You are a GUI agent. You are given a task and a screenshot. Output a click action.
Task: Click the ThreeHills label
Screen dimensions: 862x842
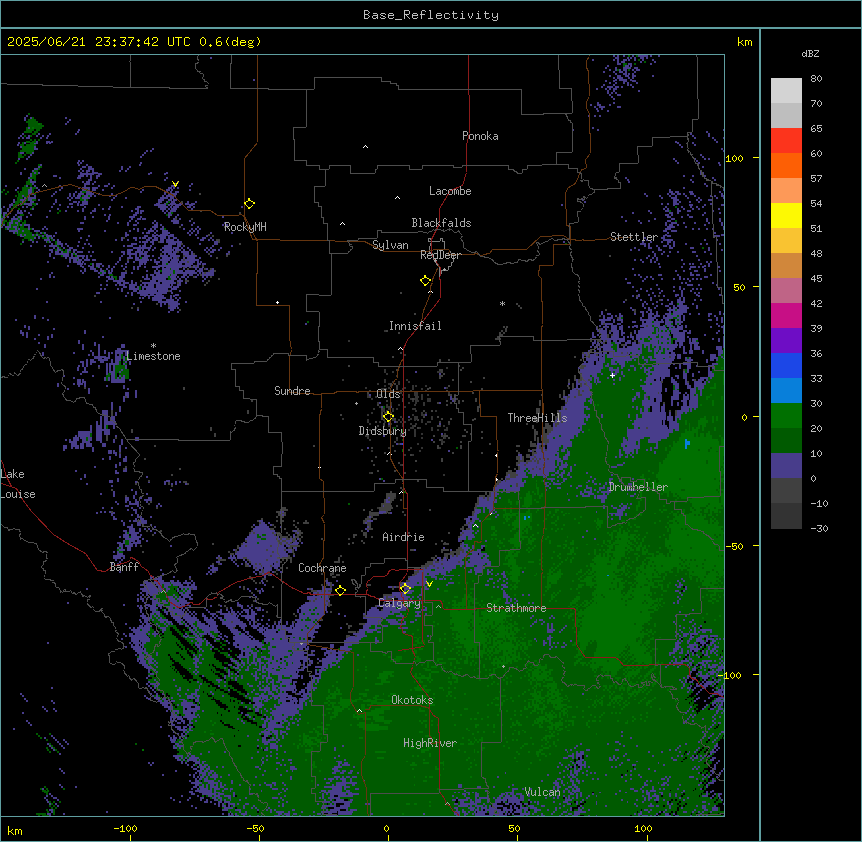pos(537,418)
